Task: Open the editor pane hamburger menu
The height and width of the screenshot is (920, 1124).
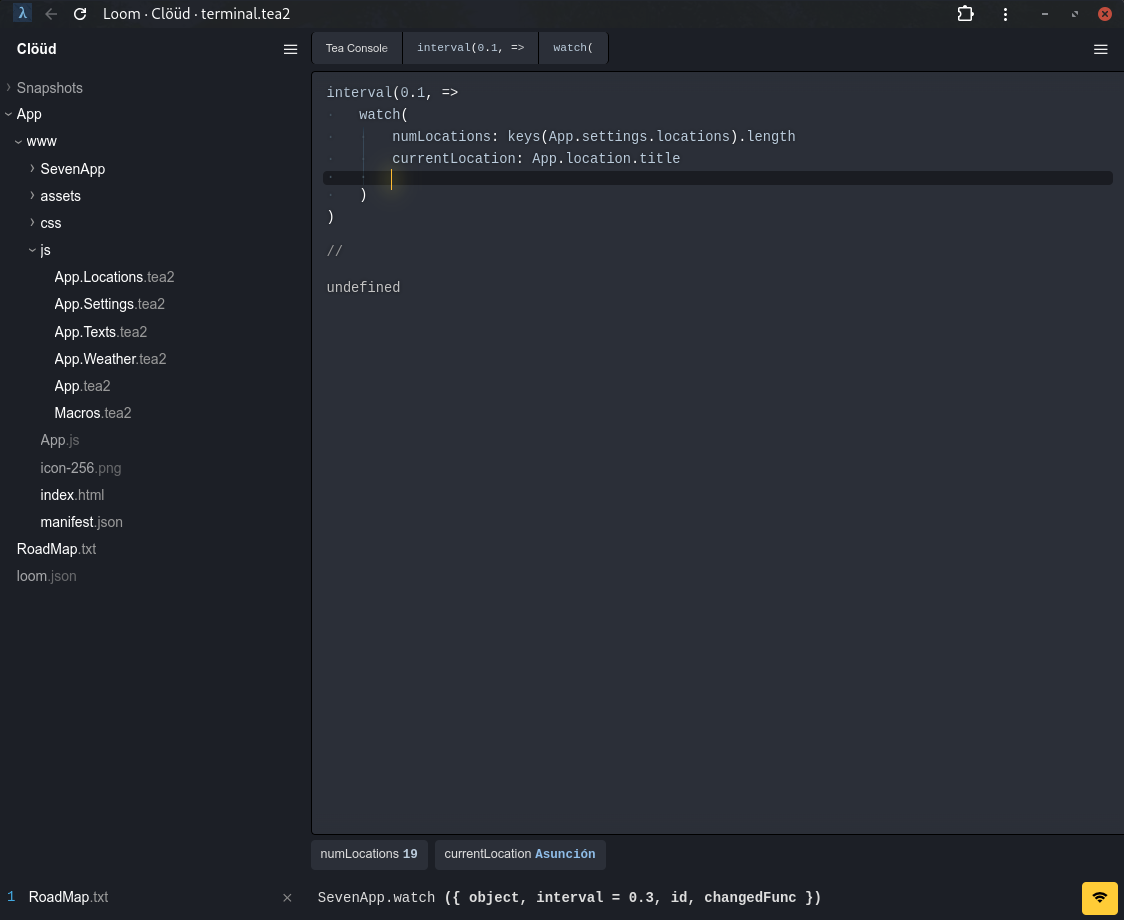Action: tap(1100, 49)
